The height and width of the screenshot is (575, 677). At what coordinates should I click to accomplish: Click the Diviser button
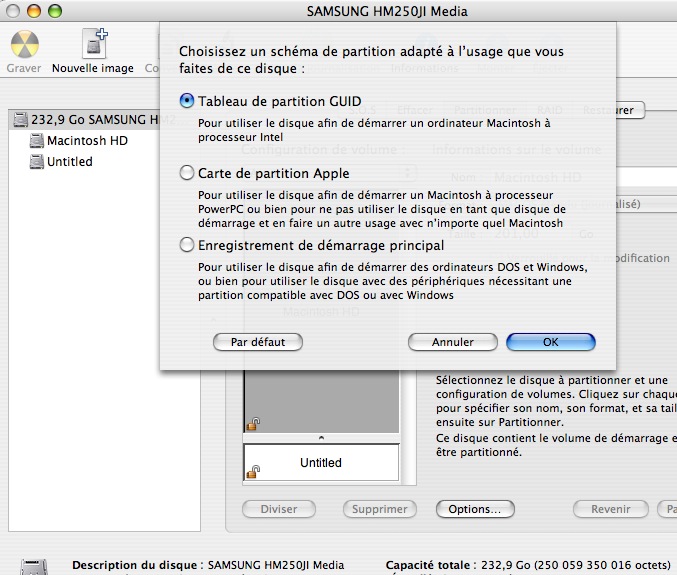tap(278, 509)
